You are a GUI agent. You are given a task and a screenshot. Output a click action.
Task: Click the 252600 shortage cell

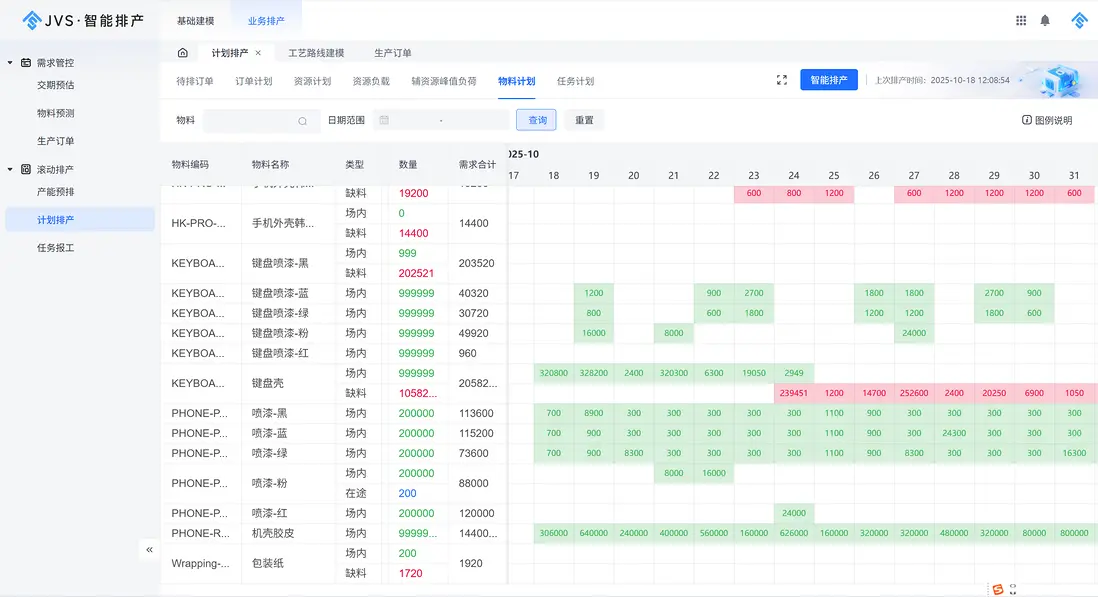tap(914, 393)
